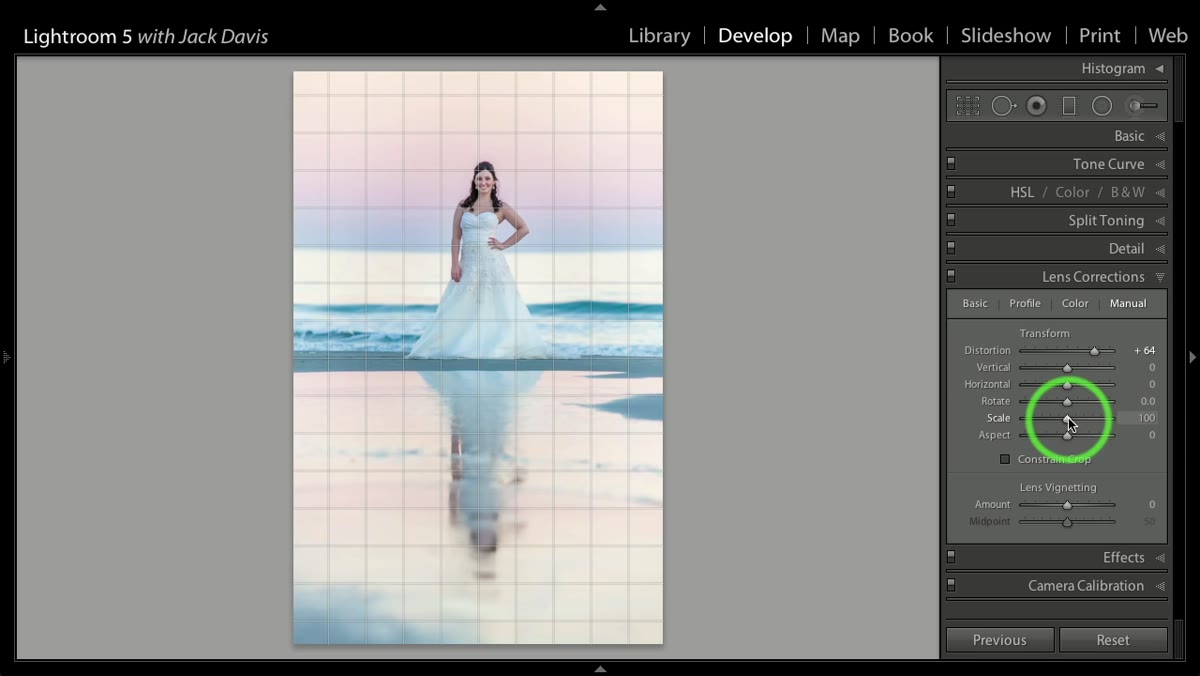Select Profile tab in Lens Corrections

click(x=1024, y=303)
